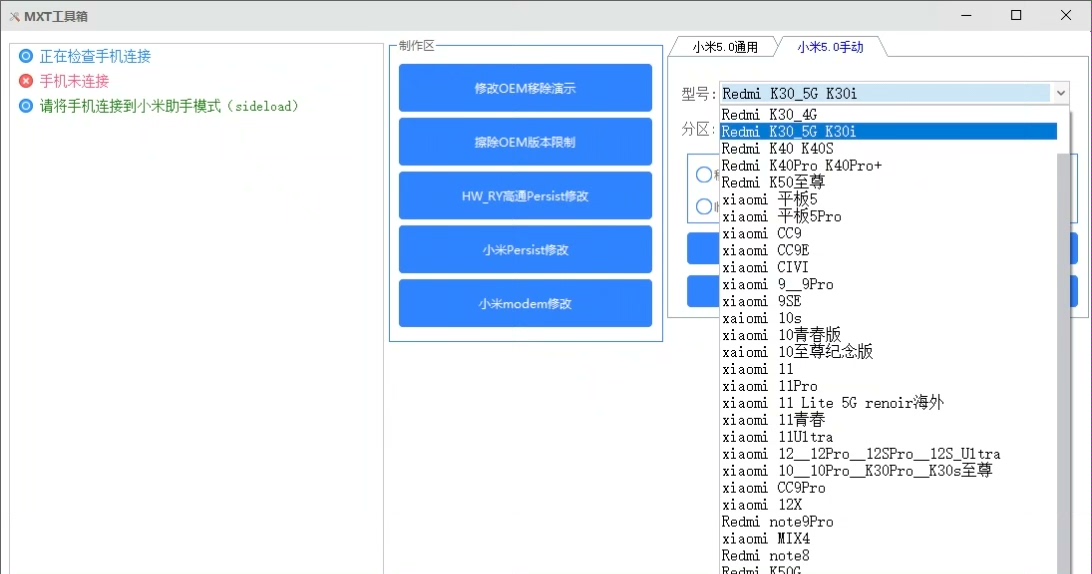
Task: Pick the xiaomi 11 entry
Action: [889, 369]
